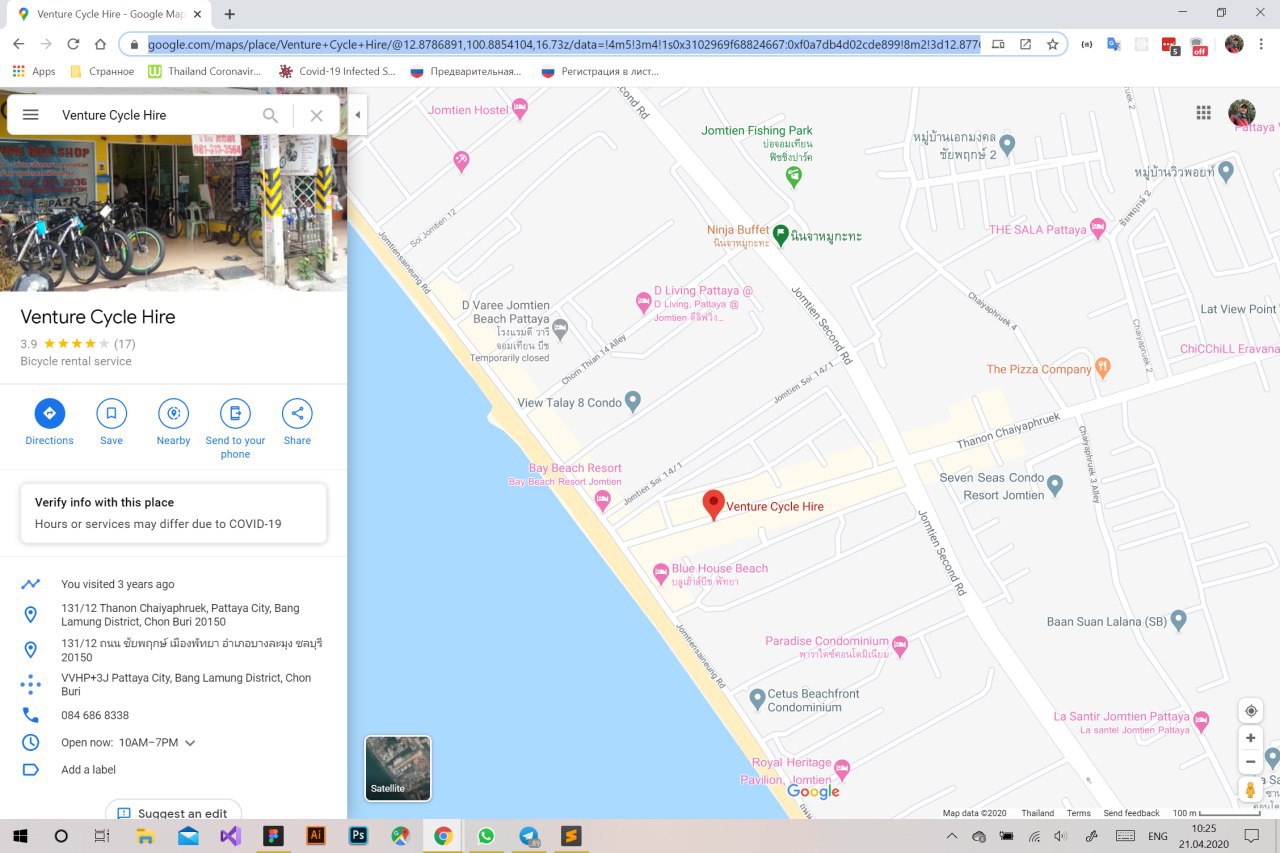Click the Share icon
1280x853 pixels.
pos(297,413)
